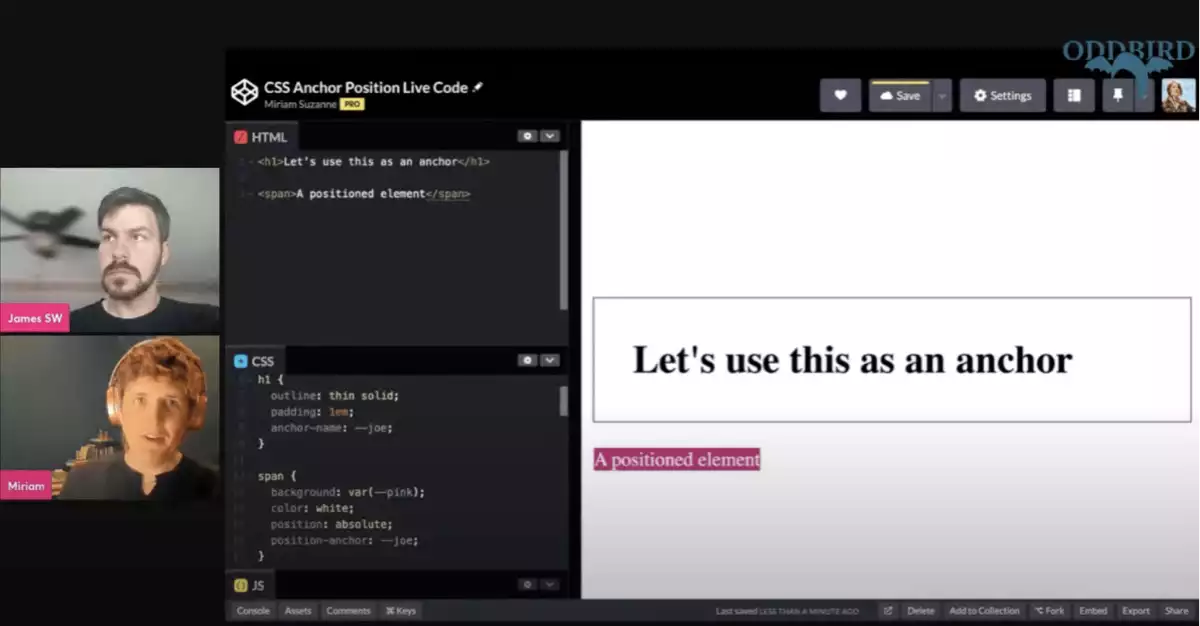Image resolution: width=1200 pixels, height=626 pixels.
Task: Toggle the Assets panel
Action: pos(298,611)
